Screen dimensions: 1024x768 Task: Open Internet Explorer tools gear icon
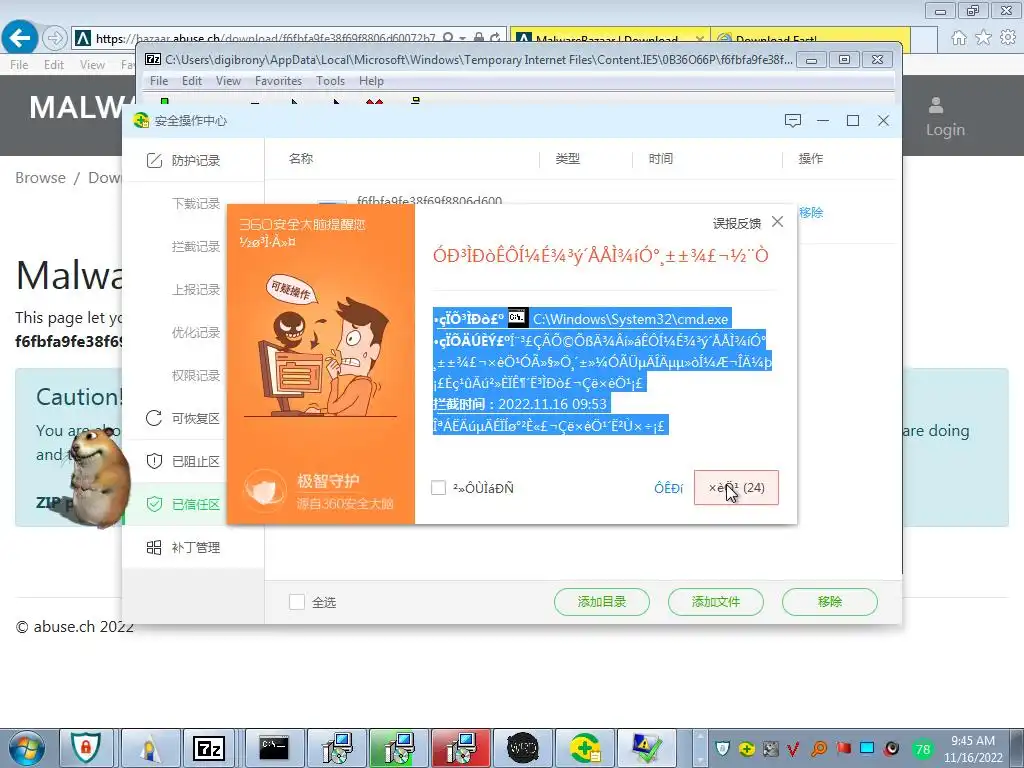pos(1008,38)
